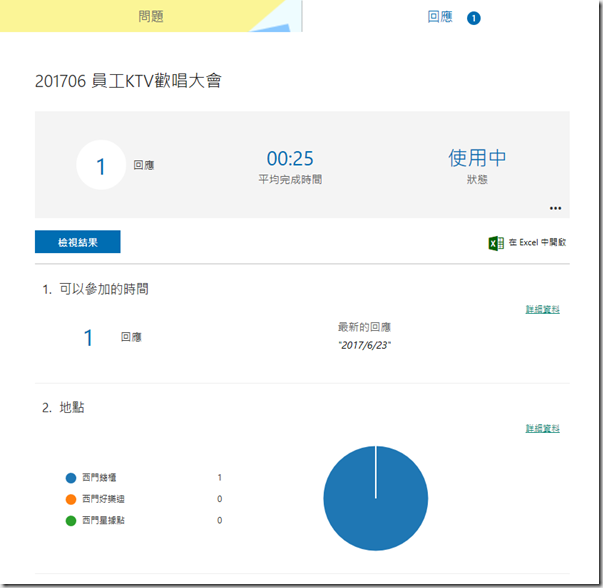This screenshot has width=603, height=588.
Task: Click the response count badge on 回應 tab
Action: [x=474, y=18]
